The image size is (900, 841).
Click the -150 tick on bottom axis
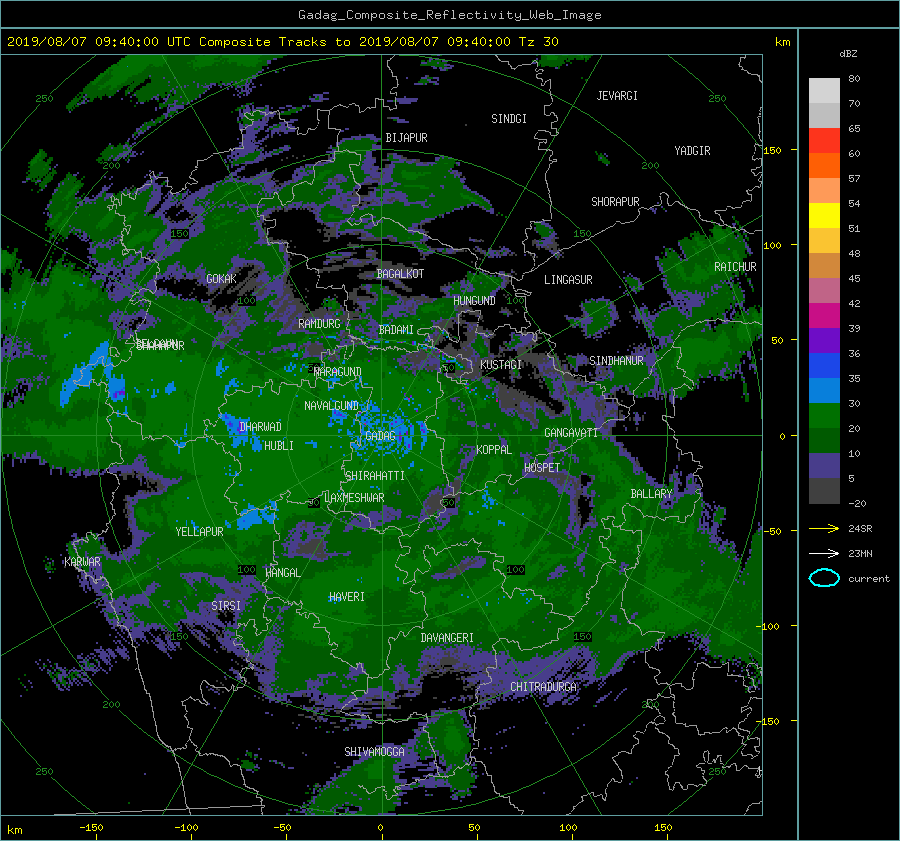coord(91,828)
